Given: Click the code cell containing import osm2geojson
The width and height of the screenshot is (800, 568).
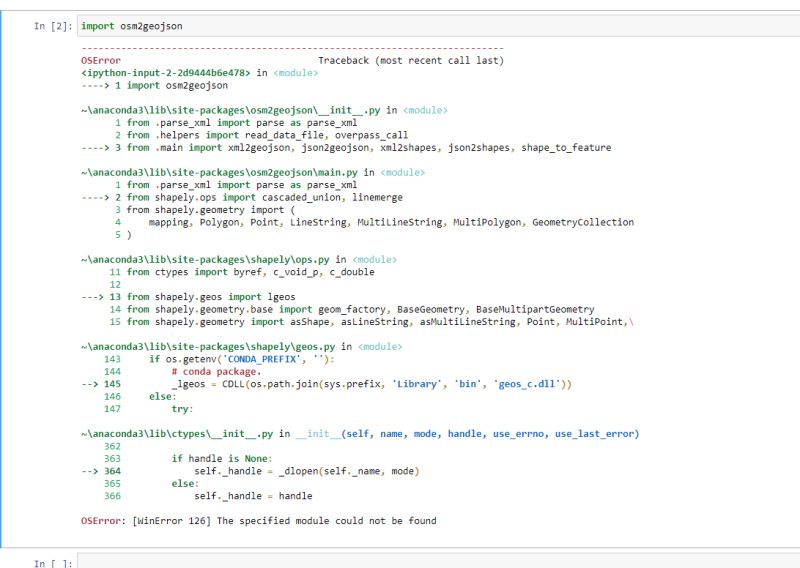Looking at the screenshot, I should 439,26.
